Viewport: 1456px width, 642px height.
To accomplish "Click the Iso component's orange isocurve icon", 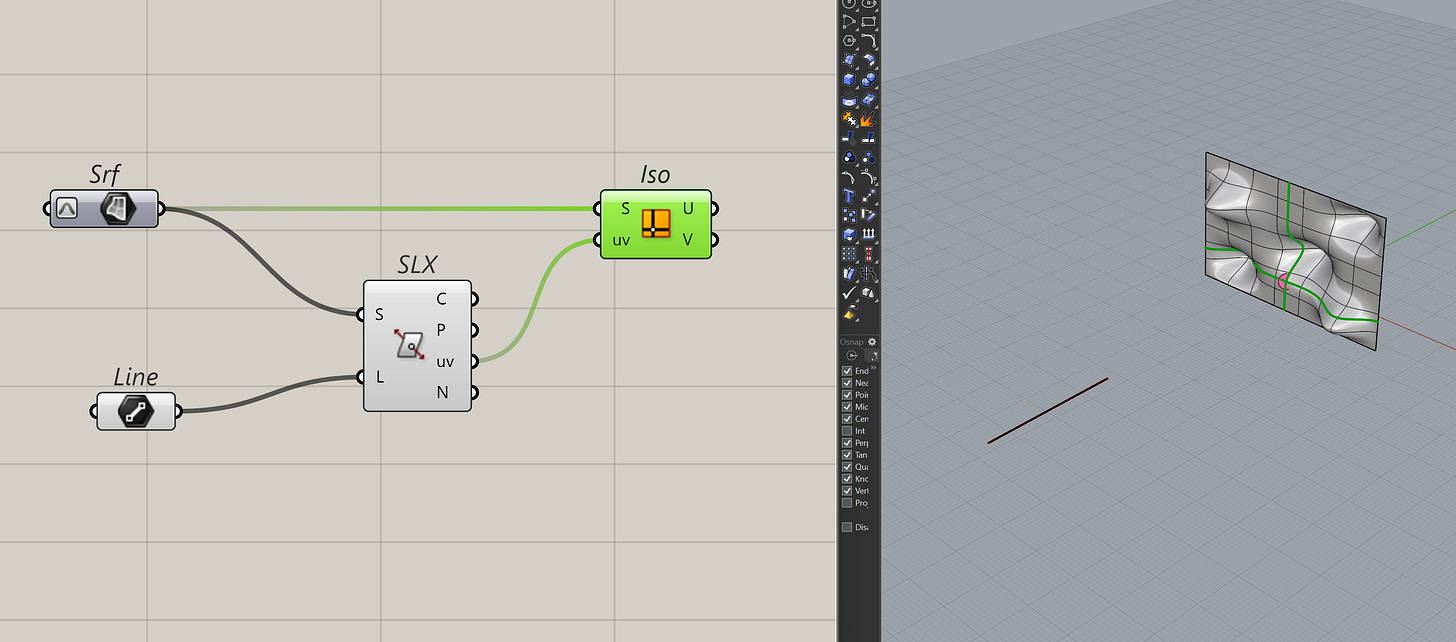I will (655, 223).
